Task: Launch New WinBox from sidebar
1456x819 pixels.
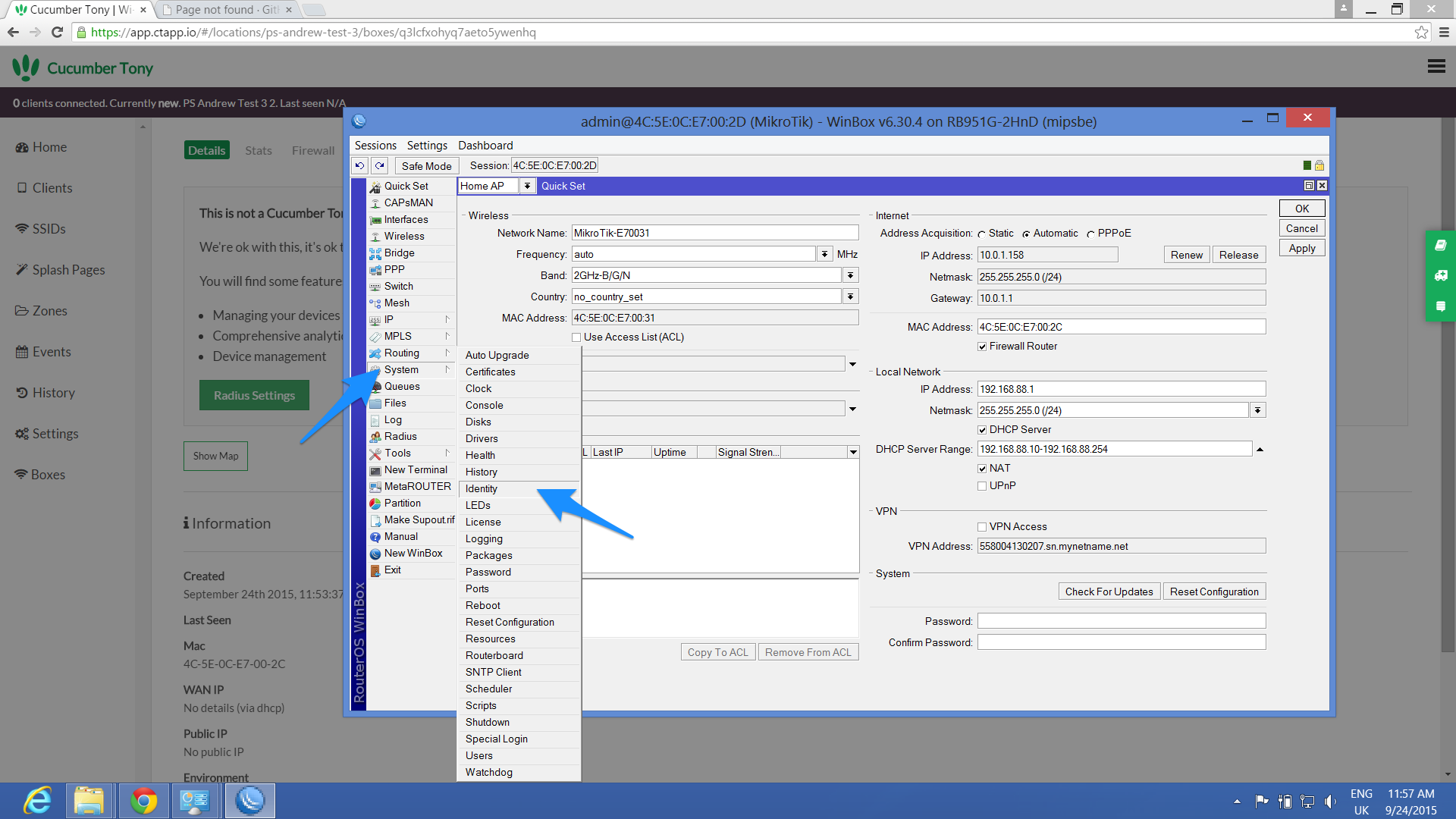Action: pyautogui.click(x=413, y=553)
